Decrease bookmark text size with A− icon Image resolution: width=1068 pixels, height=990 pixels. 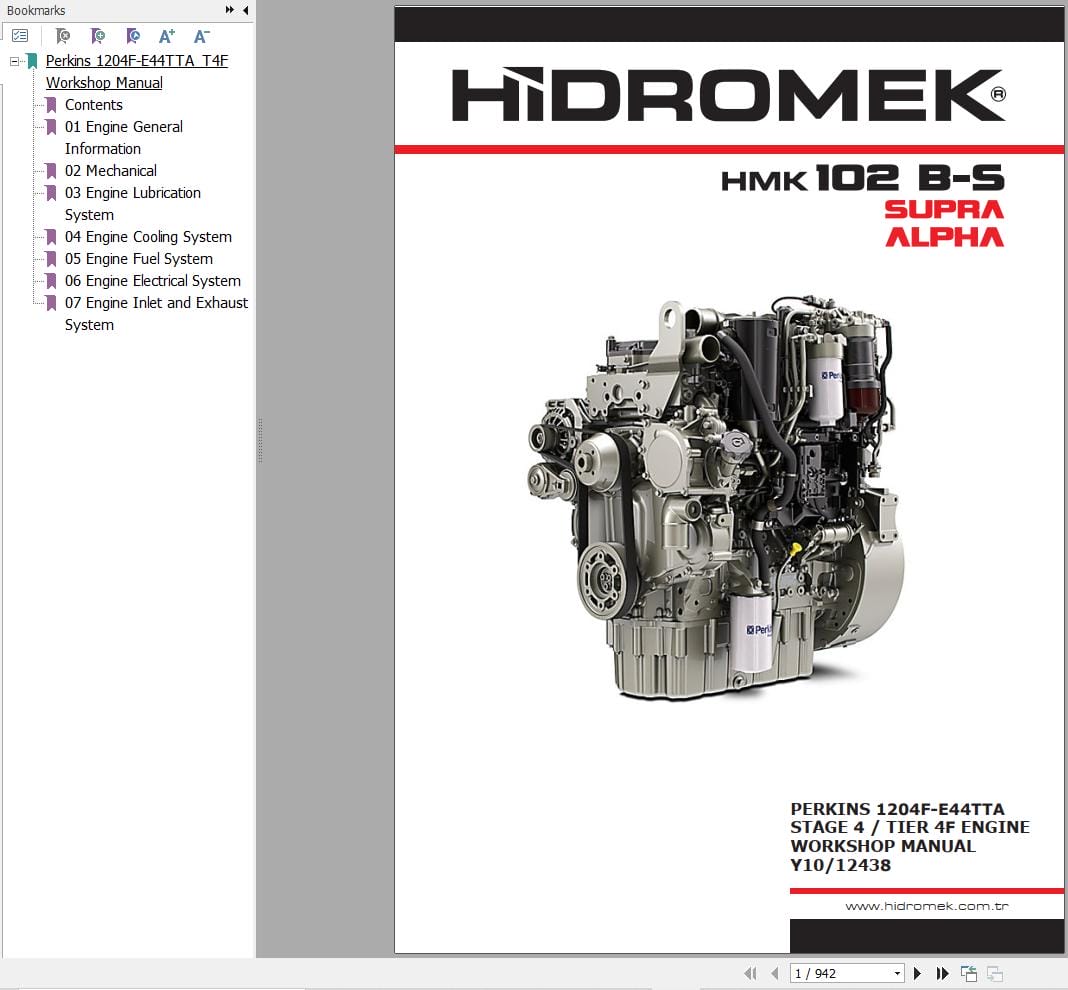click(202, 34)
